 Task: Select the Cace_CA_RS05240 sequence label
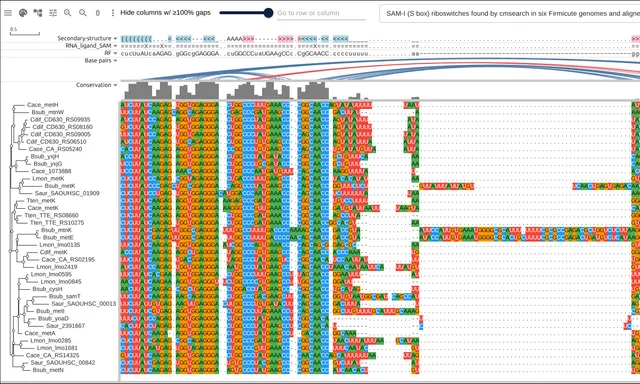click(55, 149)
